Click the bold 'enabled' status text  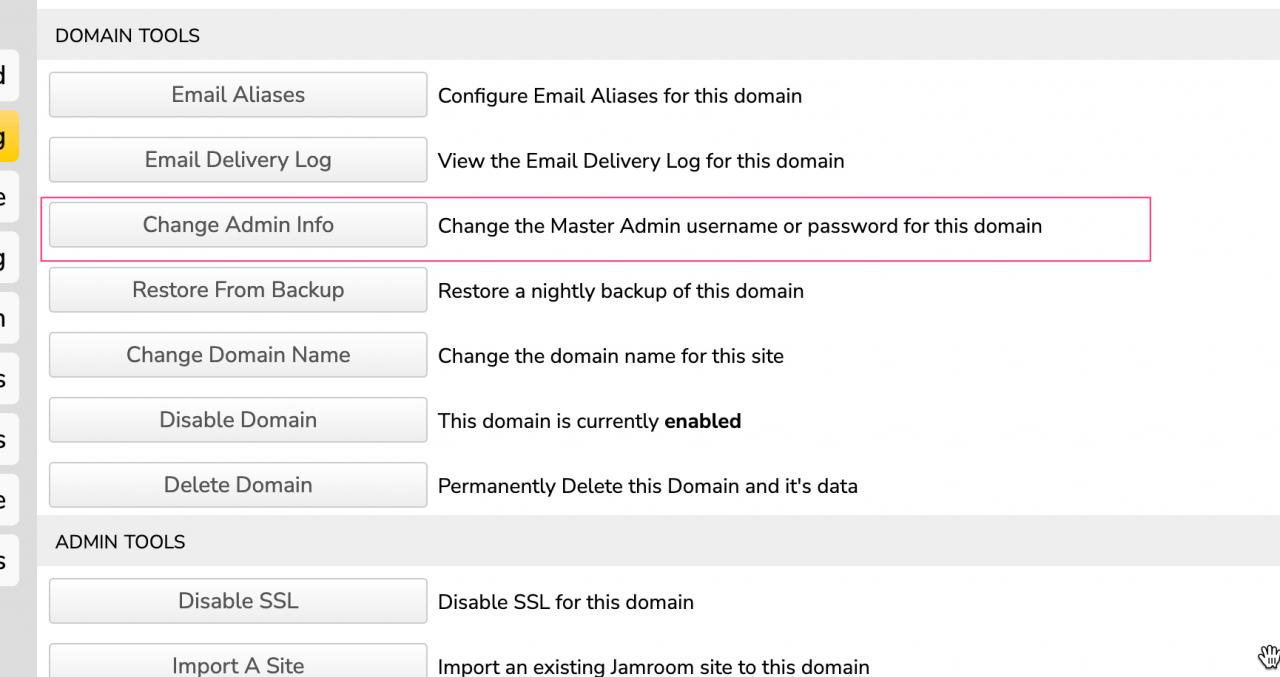tap(702, 422)
